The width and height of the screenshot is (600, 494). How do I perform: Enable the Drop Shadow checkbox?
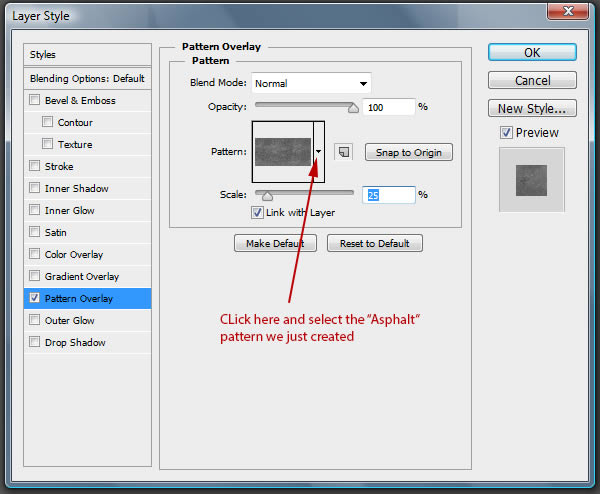pyautogui.click(x=34, y=342)
